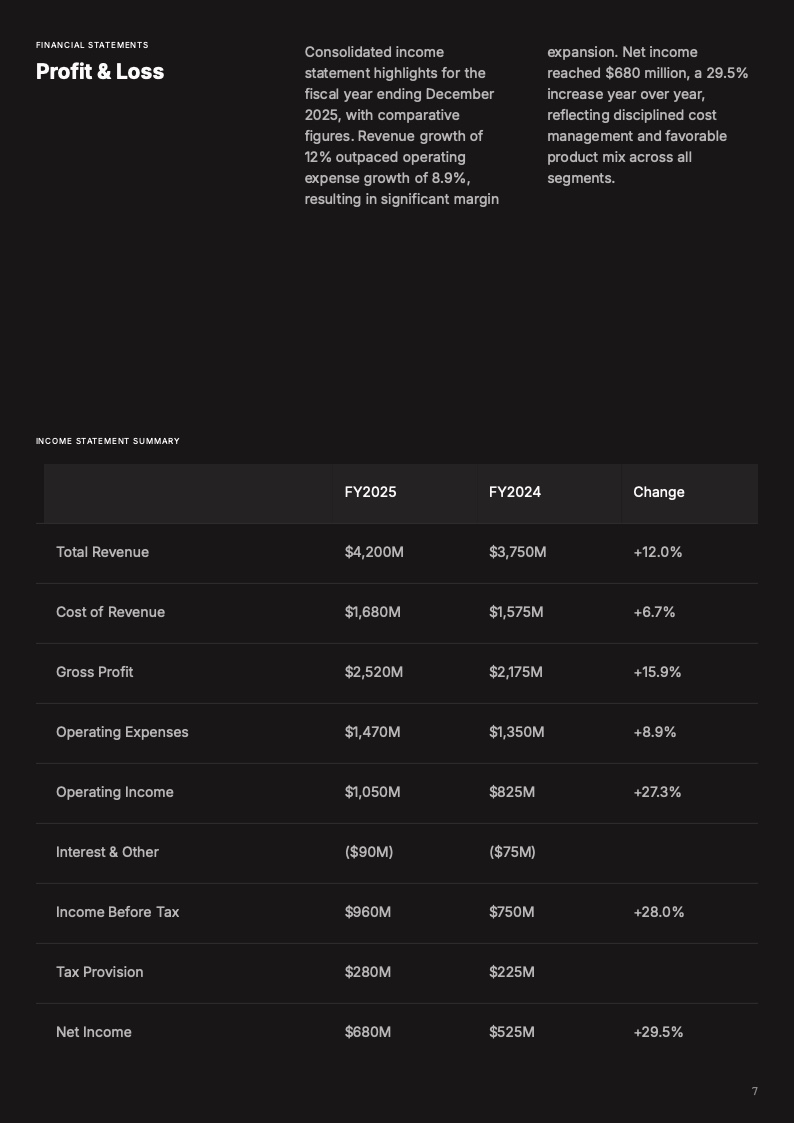
Task: Click the Income Before Tax $960M value
Action: 367,912
